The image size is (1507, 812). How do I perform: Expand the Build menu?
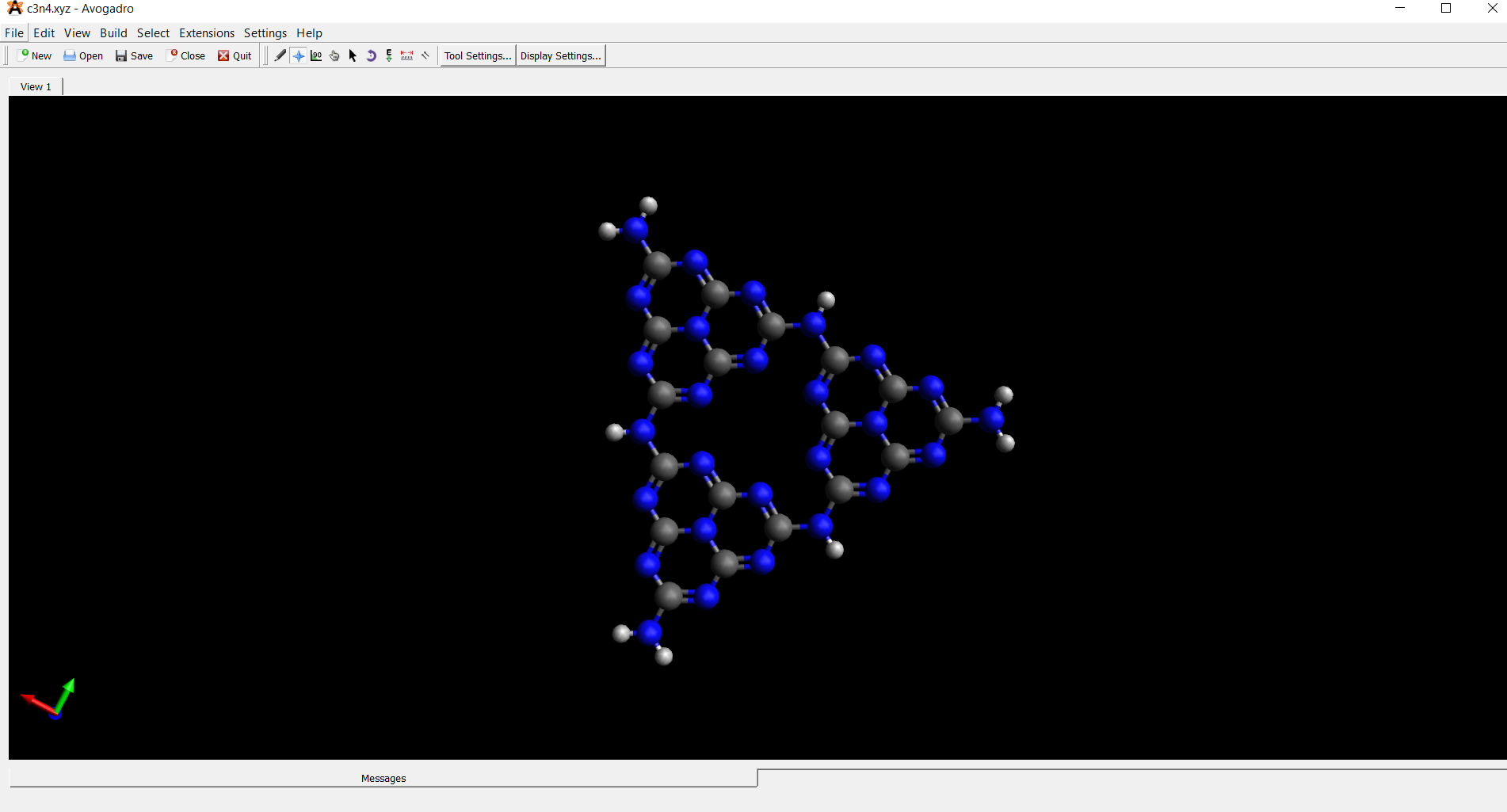pyautogui.click(x=113, y=33)
